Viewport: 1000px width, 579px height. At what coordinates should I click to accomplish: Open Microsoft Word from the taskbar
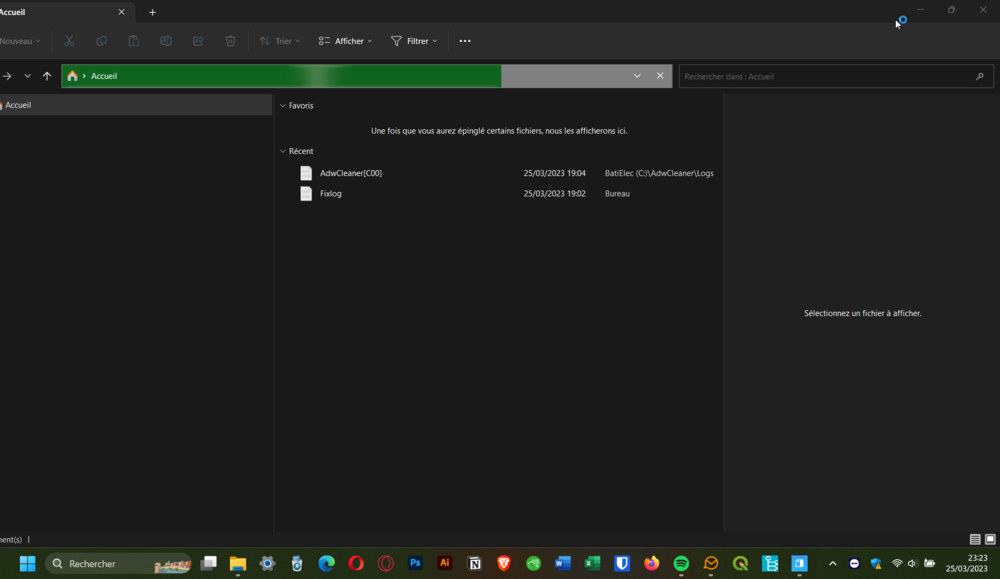coord(563,563)
